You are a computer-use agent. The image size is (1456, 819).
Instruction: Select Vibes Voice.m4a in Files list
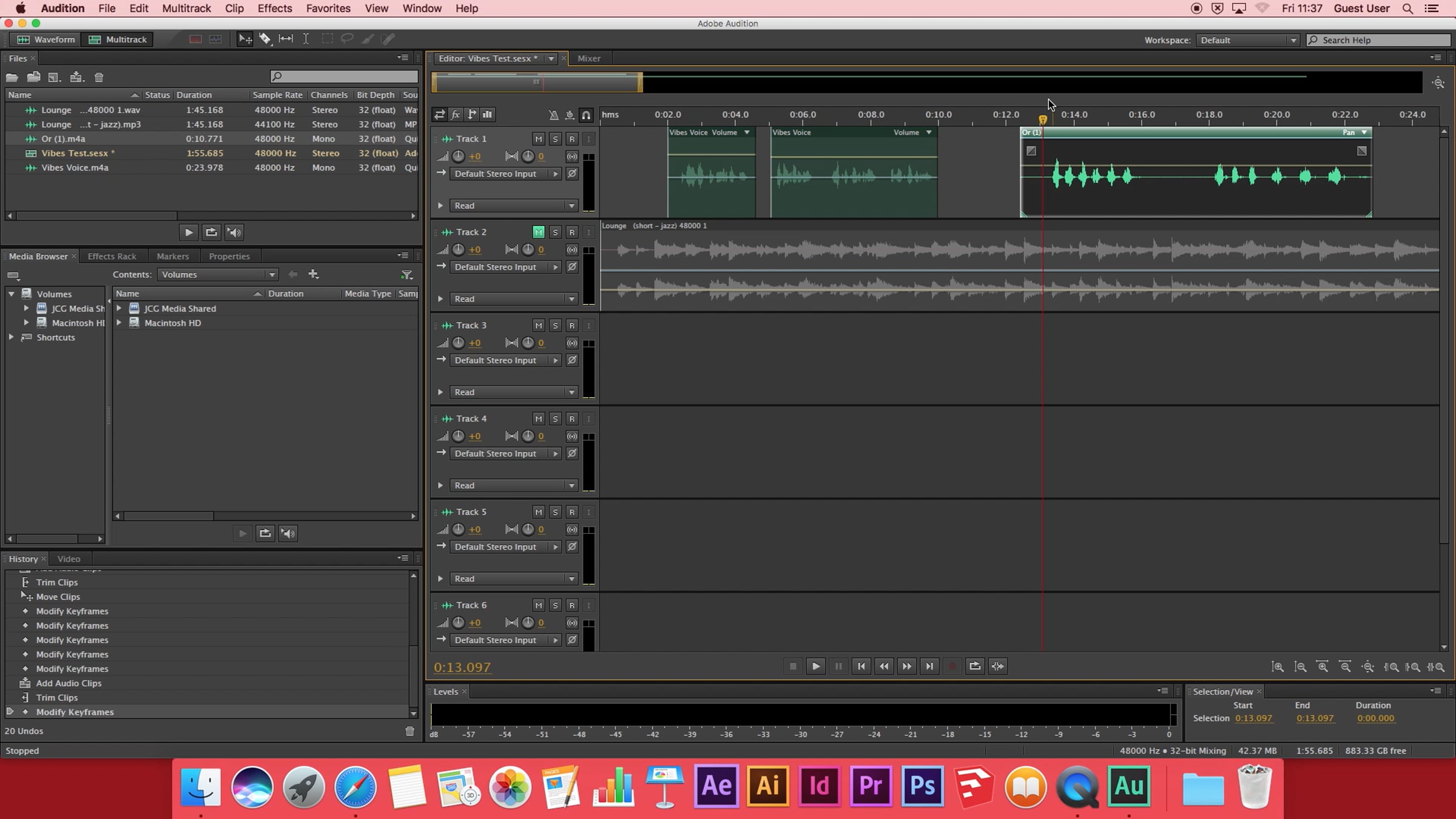tap(75, 167)
